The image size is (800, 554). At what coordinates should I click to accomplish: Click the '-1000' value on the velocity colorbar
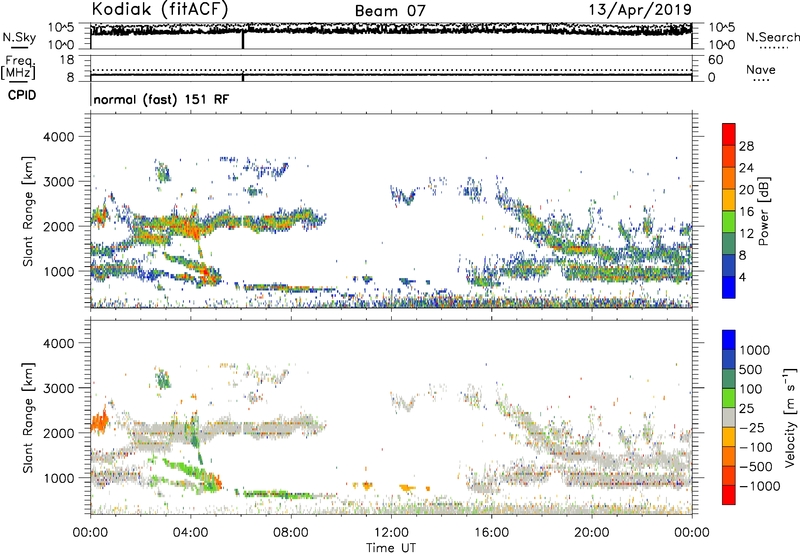point(760,486)
